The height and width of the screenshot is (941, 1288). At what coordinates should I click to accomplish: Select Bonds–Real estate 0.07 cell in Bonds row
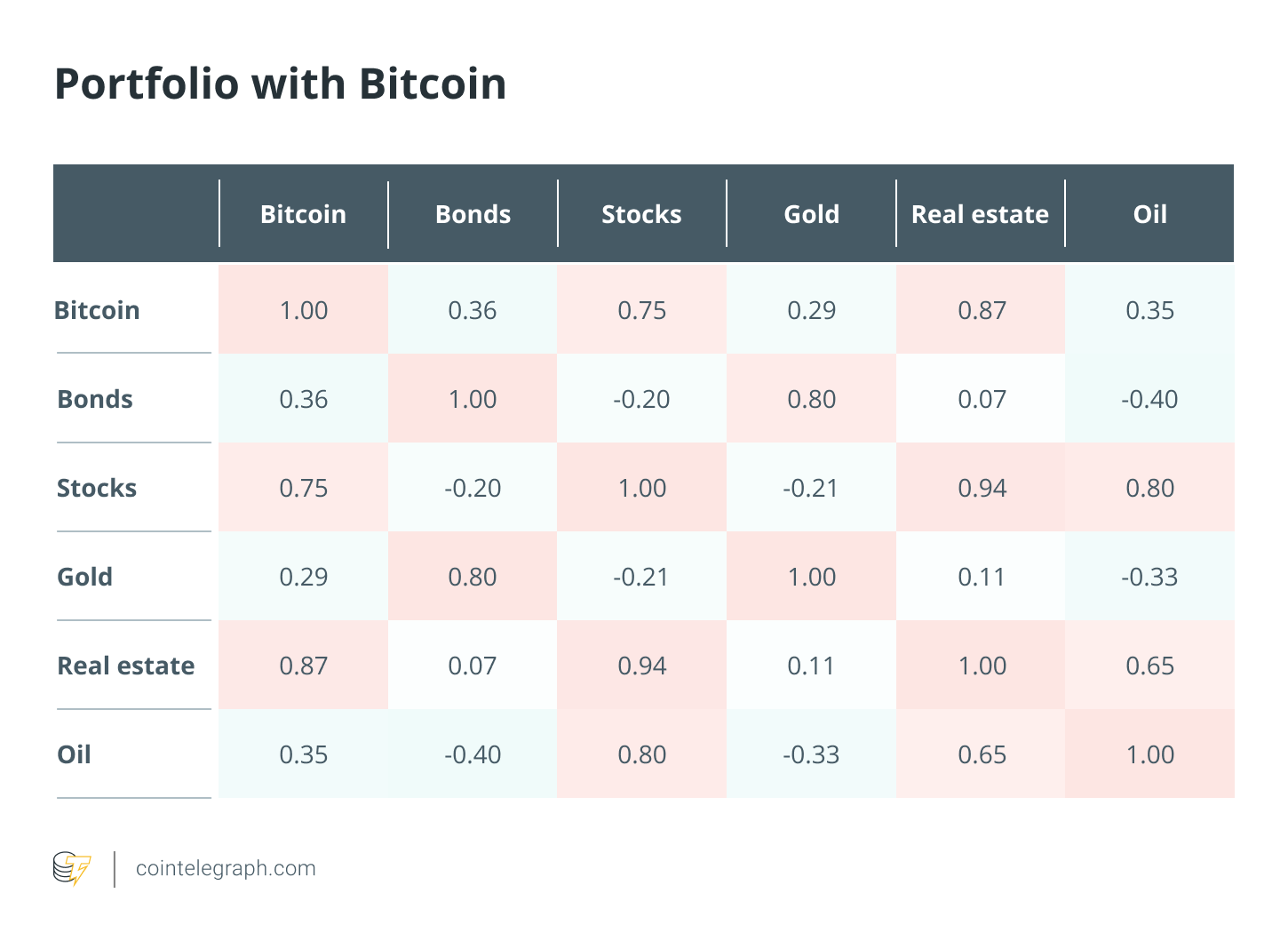coord(981,398)
